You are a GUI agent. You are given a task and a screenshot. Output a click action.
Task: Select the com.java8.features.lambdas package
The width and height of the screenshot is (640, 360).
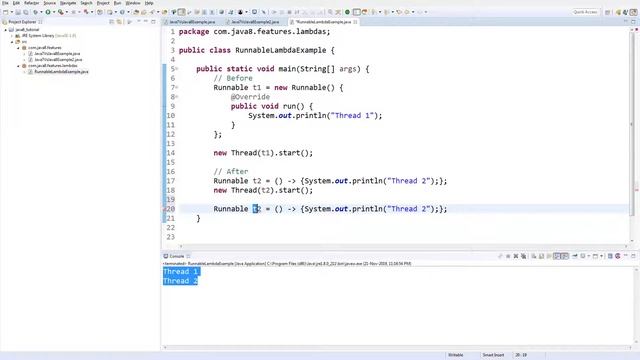[x=52, y=66]
